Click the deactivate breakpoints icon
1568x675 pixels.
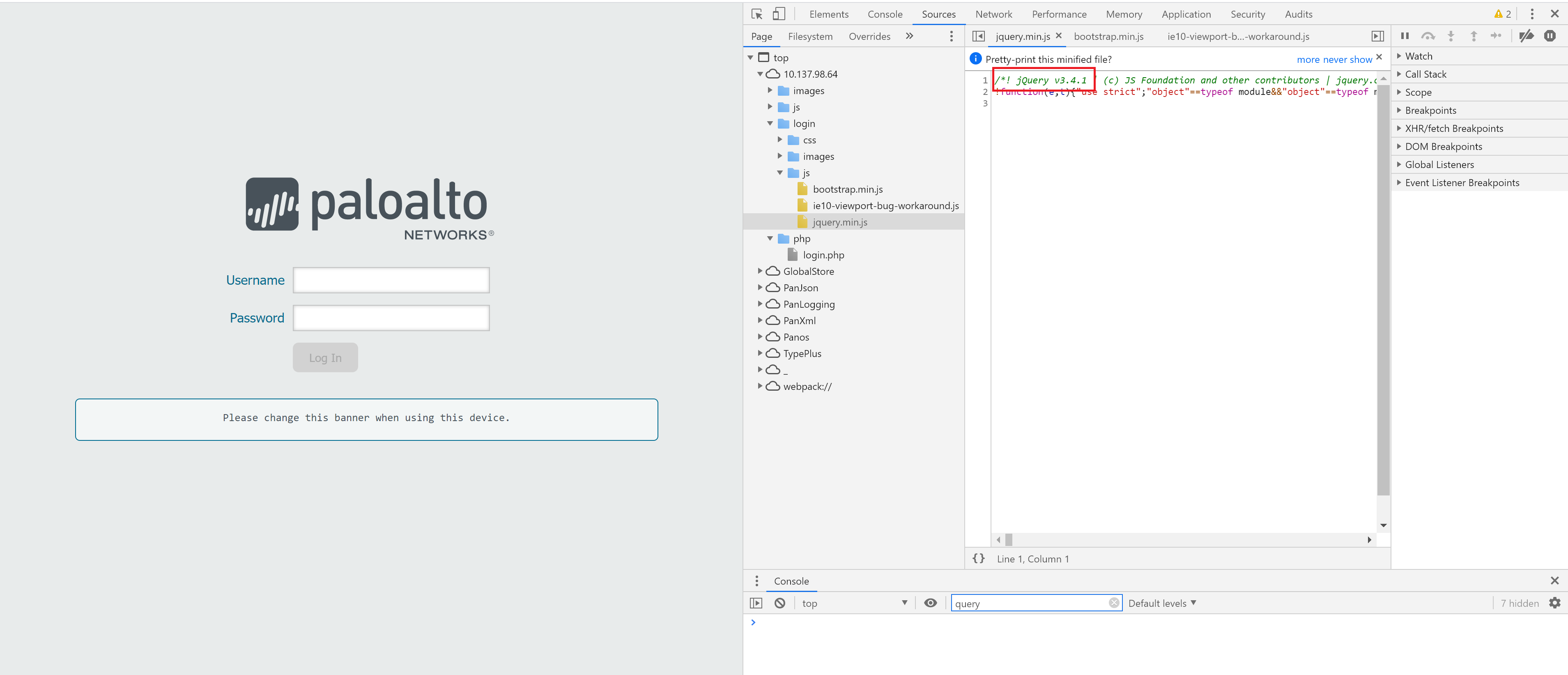1525,36
